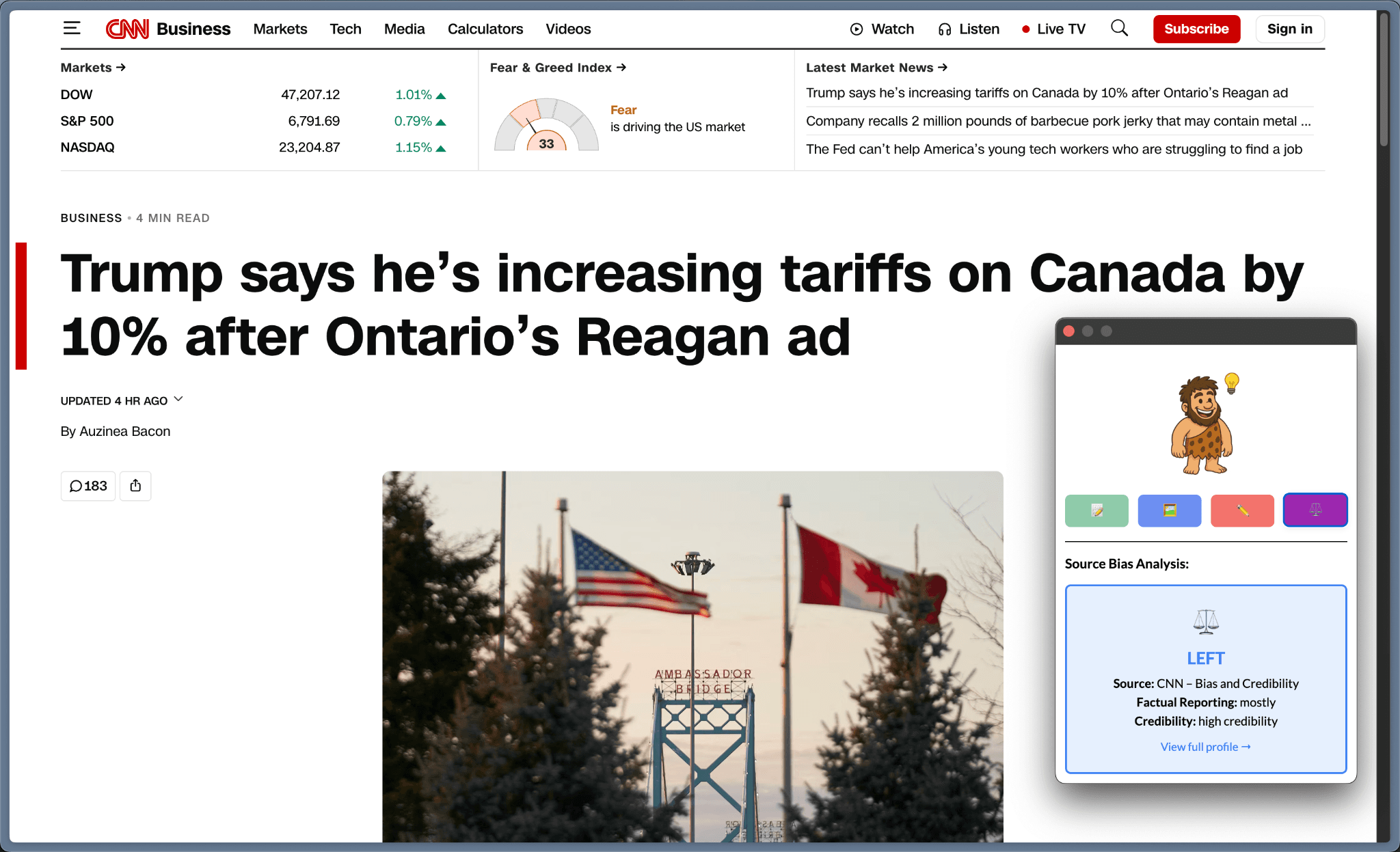Open the Fear & Greed Index link
Screen dimensions: 1400x852
(x=558, y=68)
